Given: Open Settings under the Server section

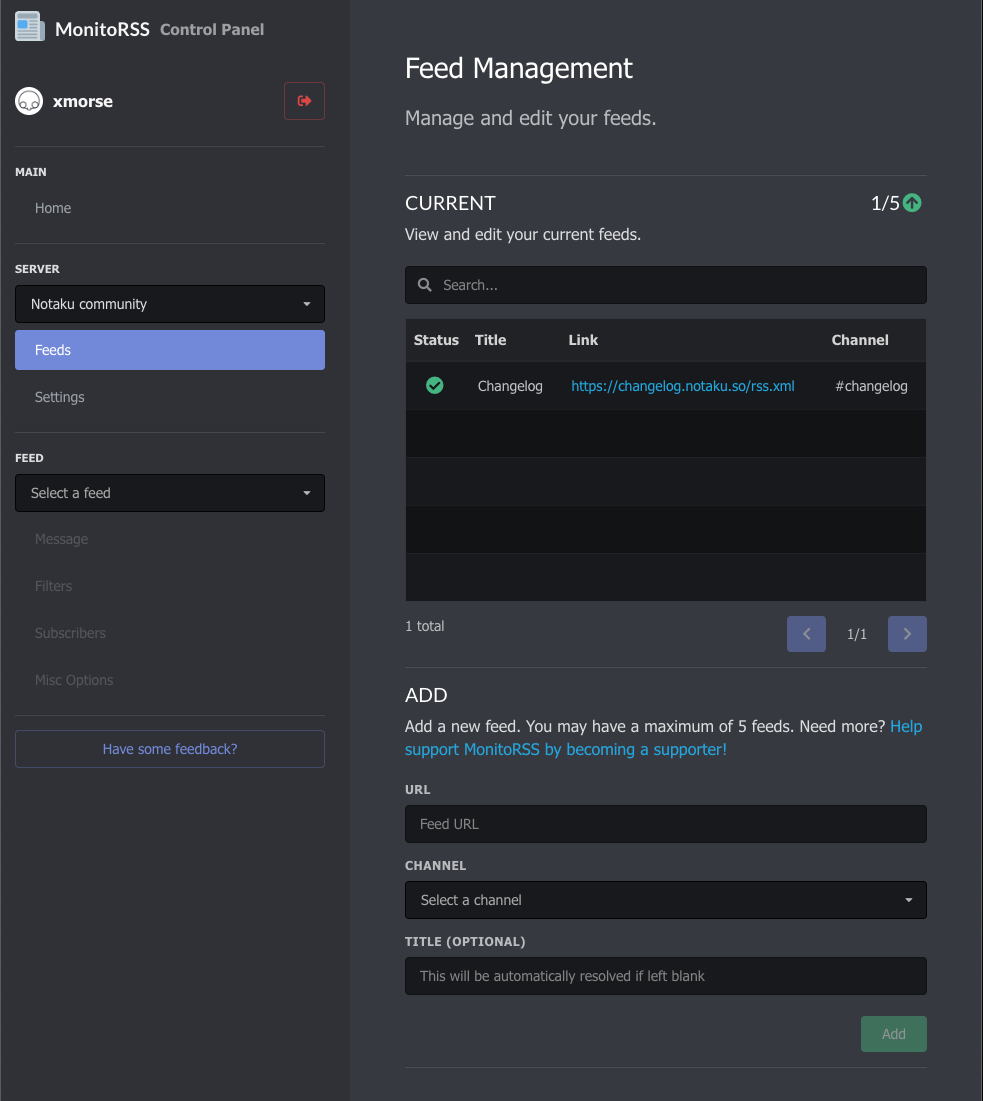Looking at the screenshot, I should tap(59, 397).
